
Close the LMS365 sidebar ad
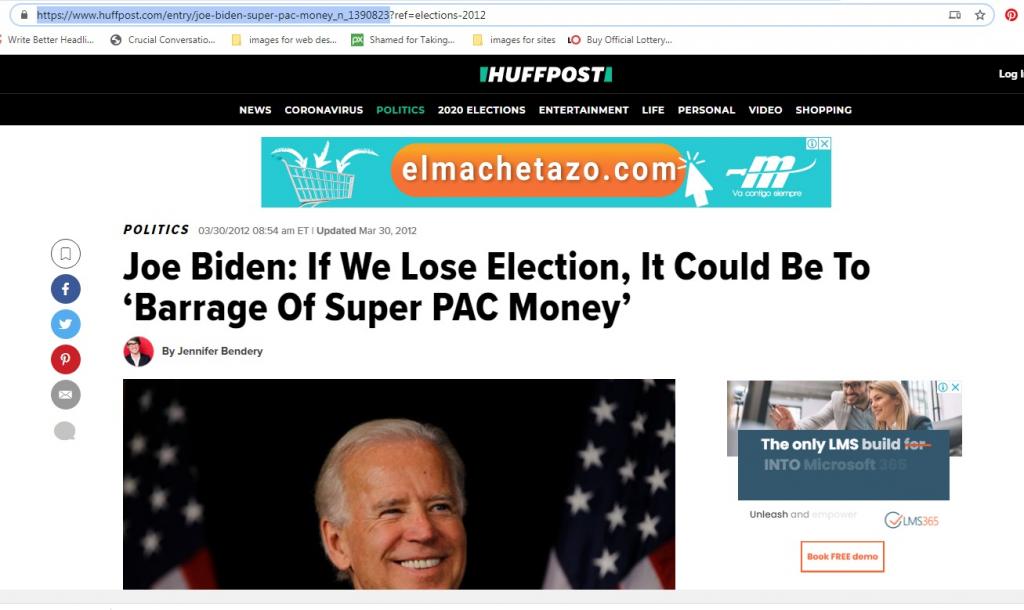pyautogui.click(x=955, y=387)
